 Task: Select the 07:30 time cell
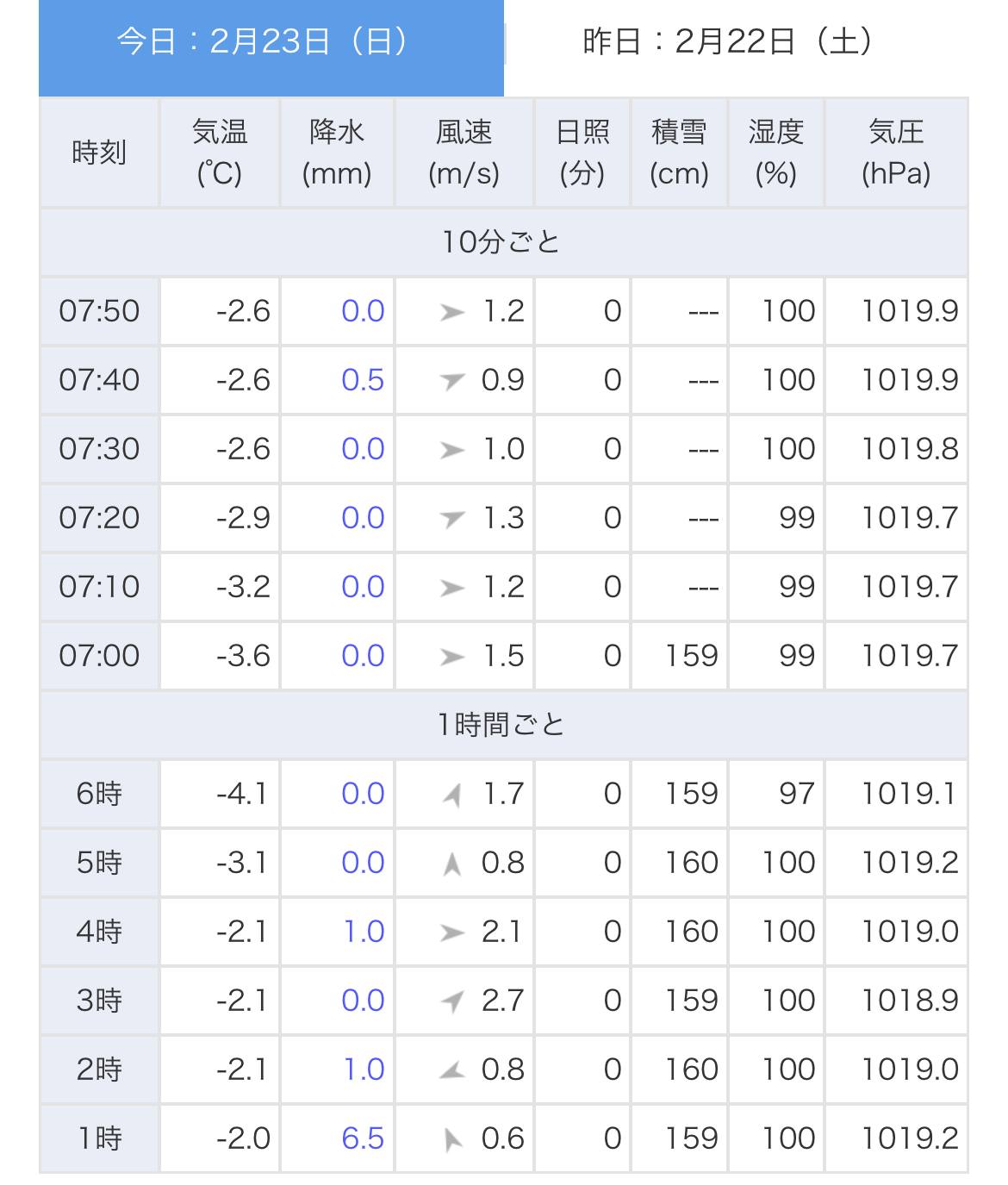click(x=99, y=449)
